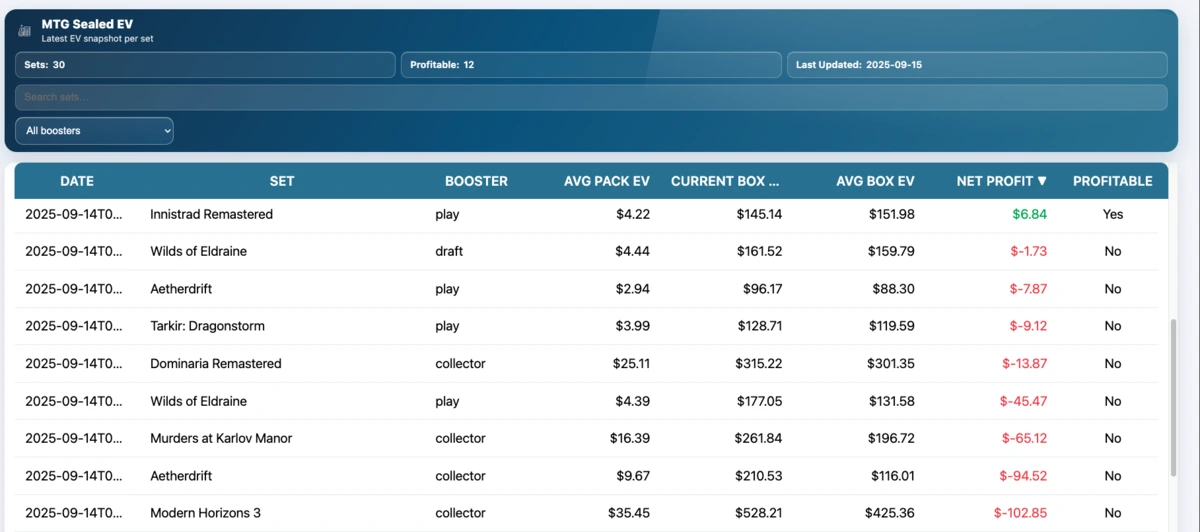The width and height of the screenshot is (1200, 532).
Task: Click the Dominaria Remastered set name
Action: tap(215, 364)
